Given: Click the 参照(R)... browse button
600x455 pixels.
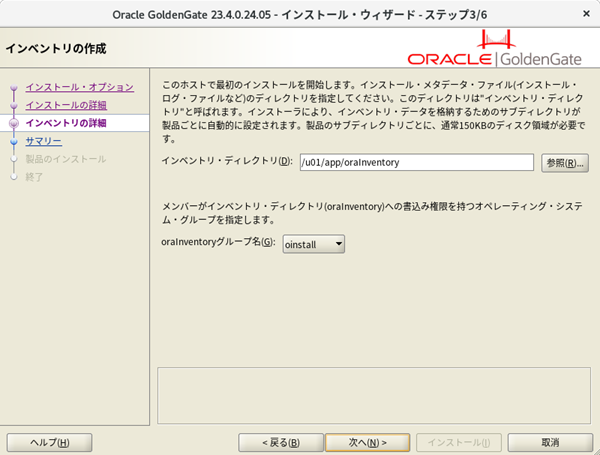Looking at the screenshot, I should (565, 163).
